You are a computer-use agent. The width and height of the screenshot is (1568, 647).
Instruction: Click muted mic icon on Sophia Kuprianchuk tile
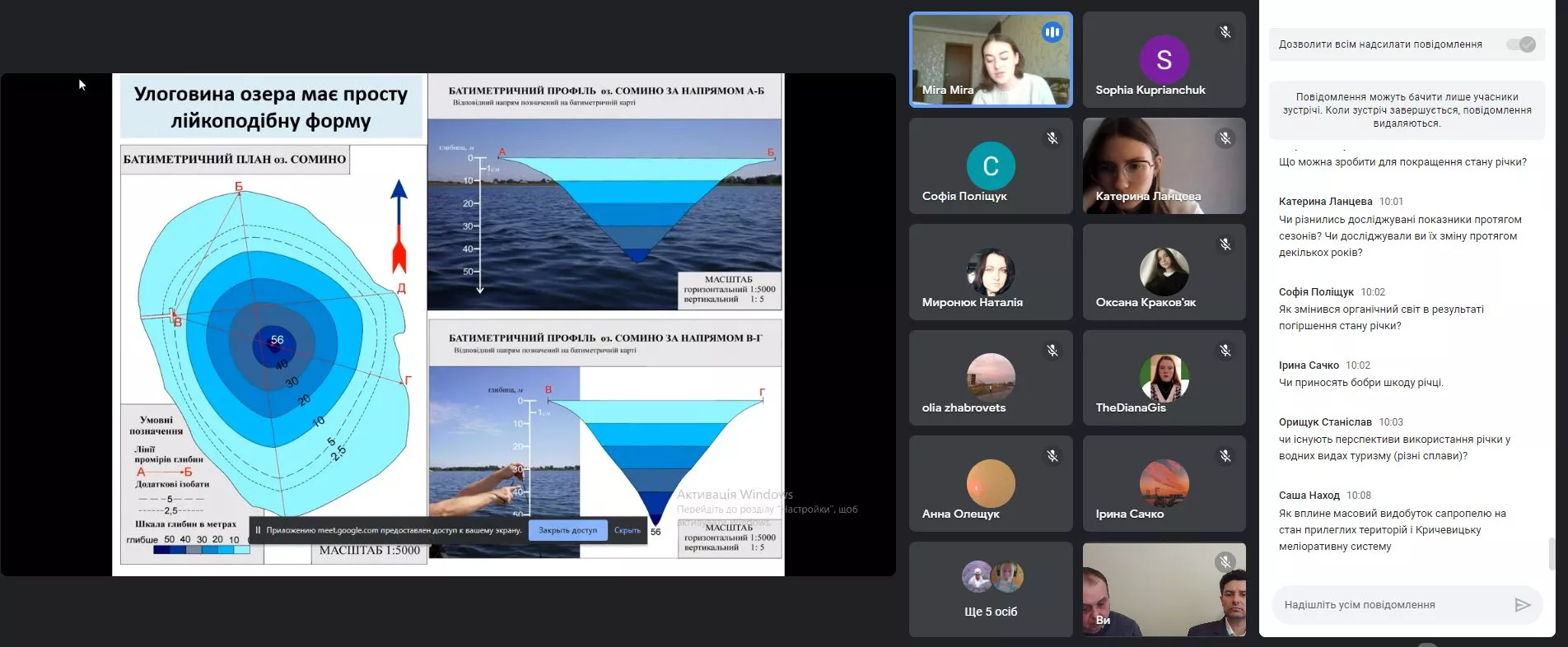(1225, 32)
